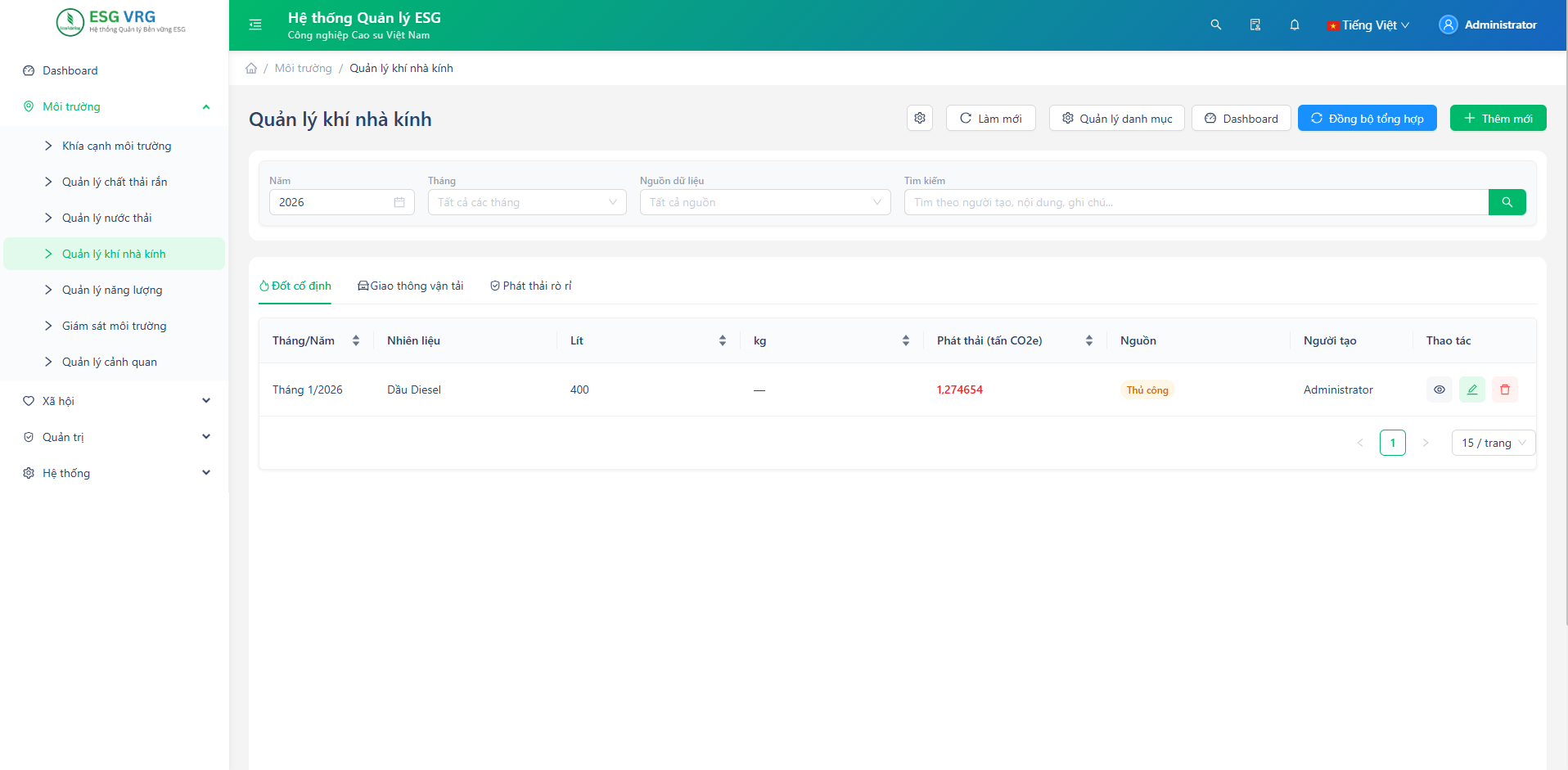The image size is (1568, 770).
Task: Expand the Xã hội sidebar section
Action: 115,401
